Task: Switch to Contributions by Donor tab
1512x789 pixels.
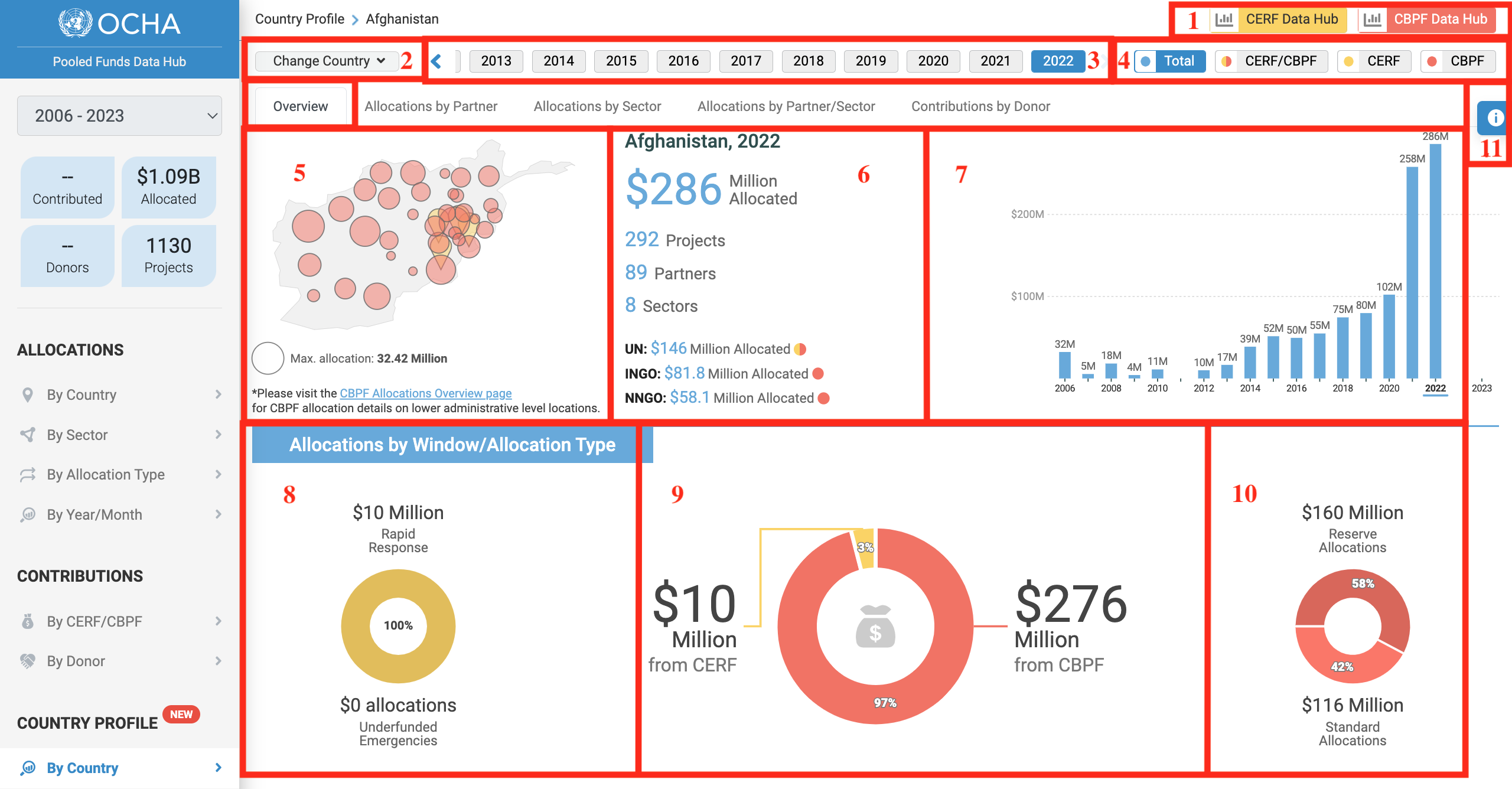Action: 980,106
